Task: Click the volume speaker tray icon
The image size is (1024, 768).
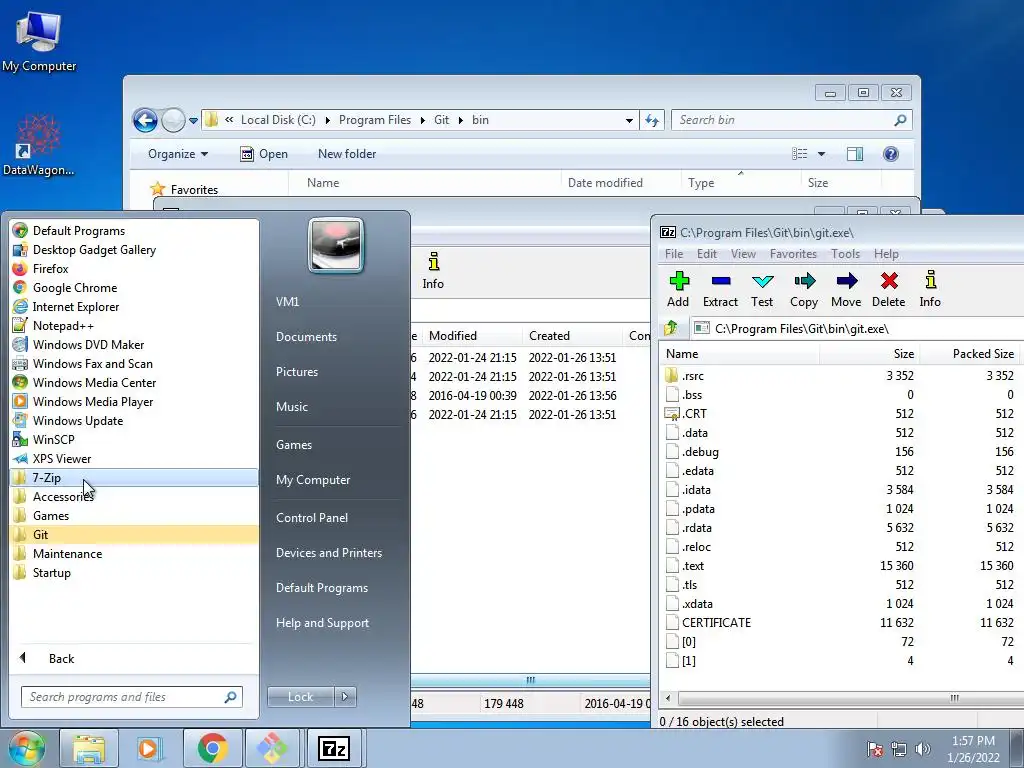Action: [923, 749]
